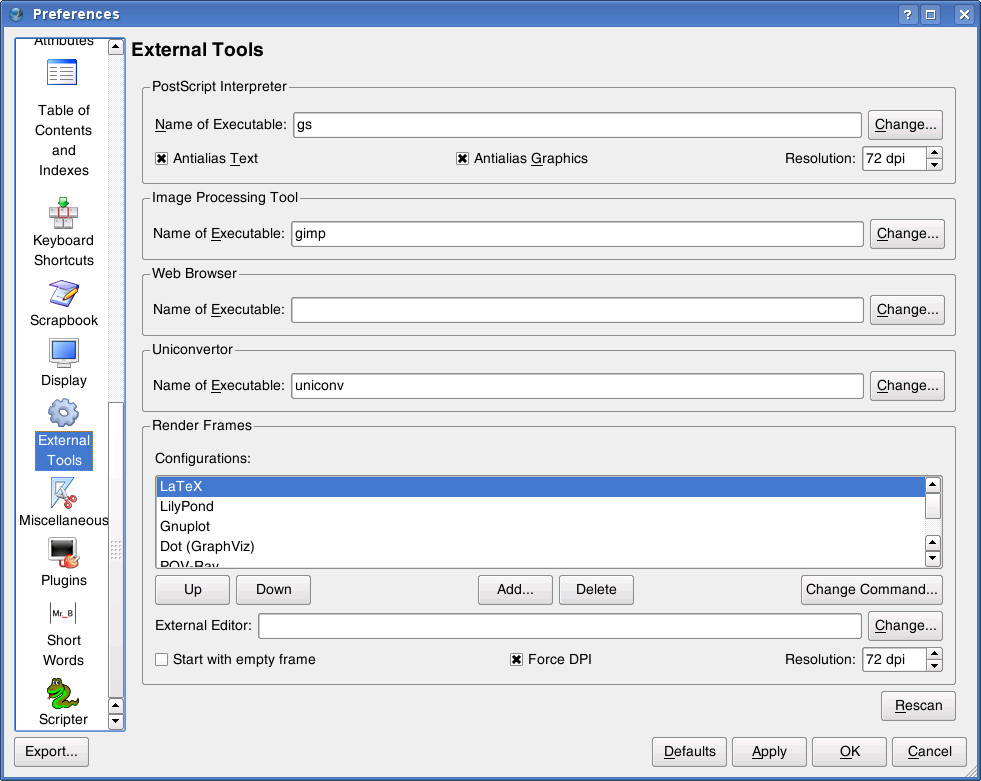
Task: Open Miscellaneous preferences icon
Action: (63, 493)
